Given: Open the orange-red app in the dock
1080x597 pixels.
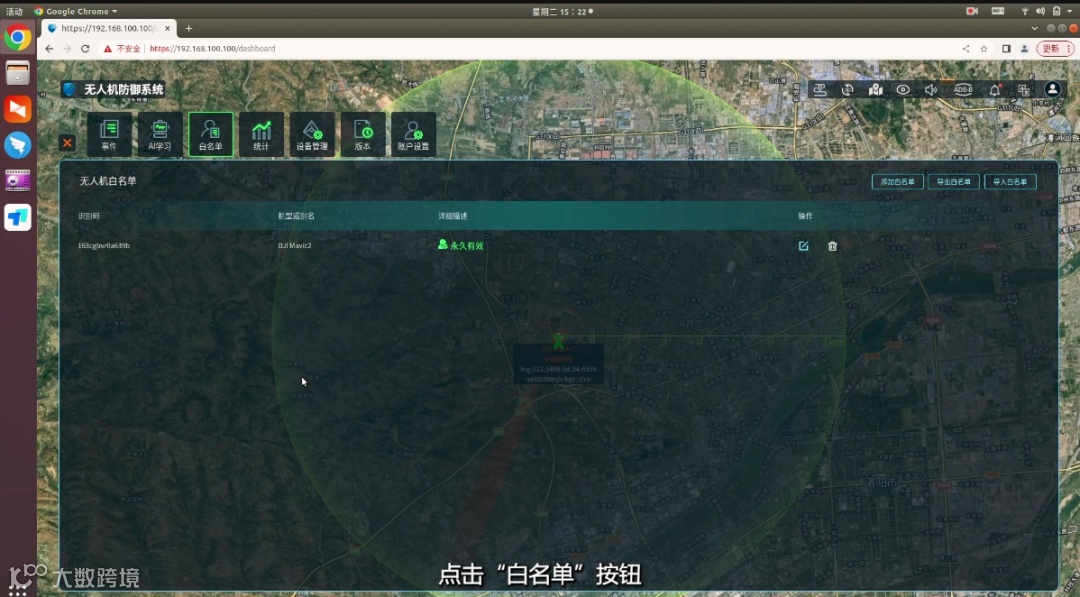Looking at the screenshot, I should 18,109.
